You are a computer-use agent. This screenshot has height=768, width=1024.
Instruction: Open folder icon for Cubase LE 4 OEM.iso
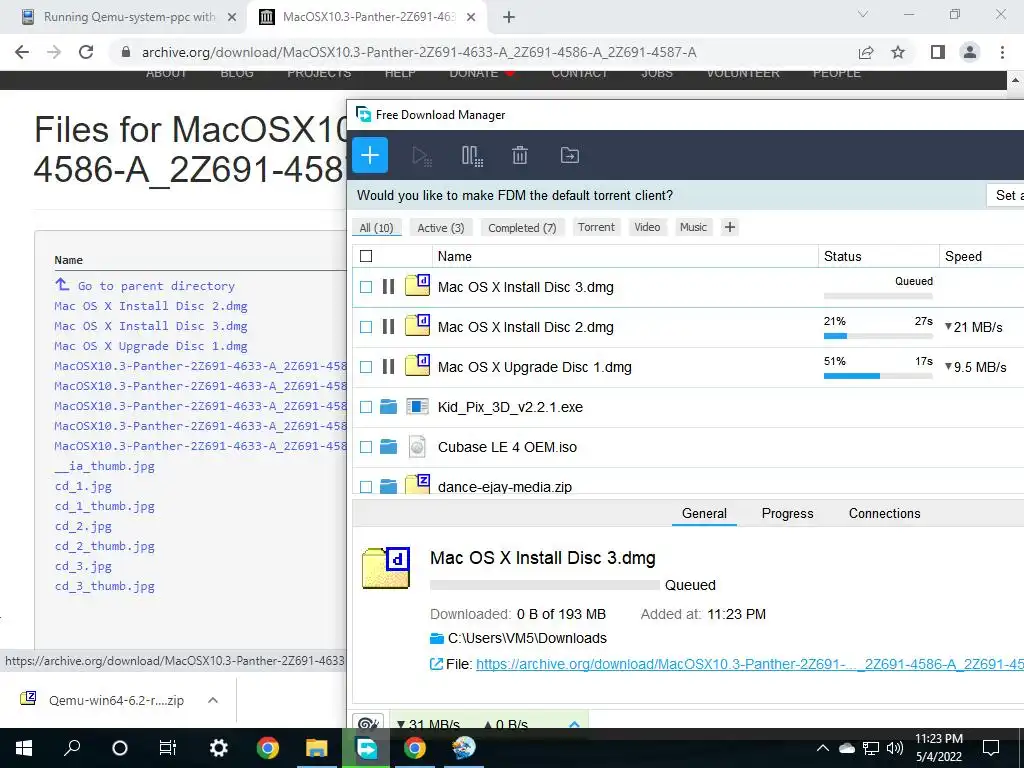389,447
